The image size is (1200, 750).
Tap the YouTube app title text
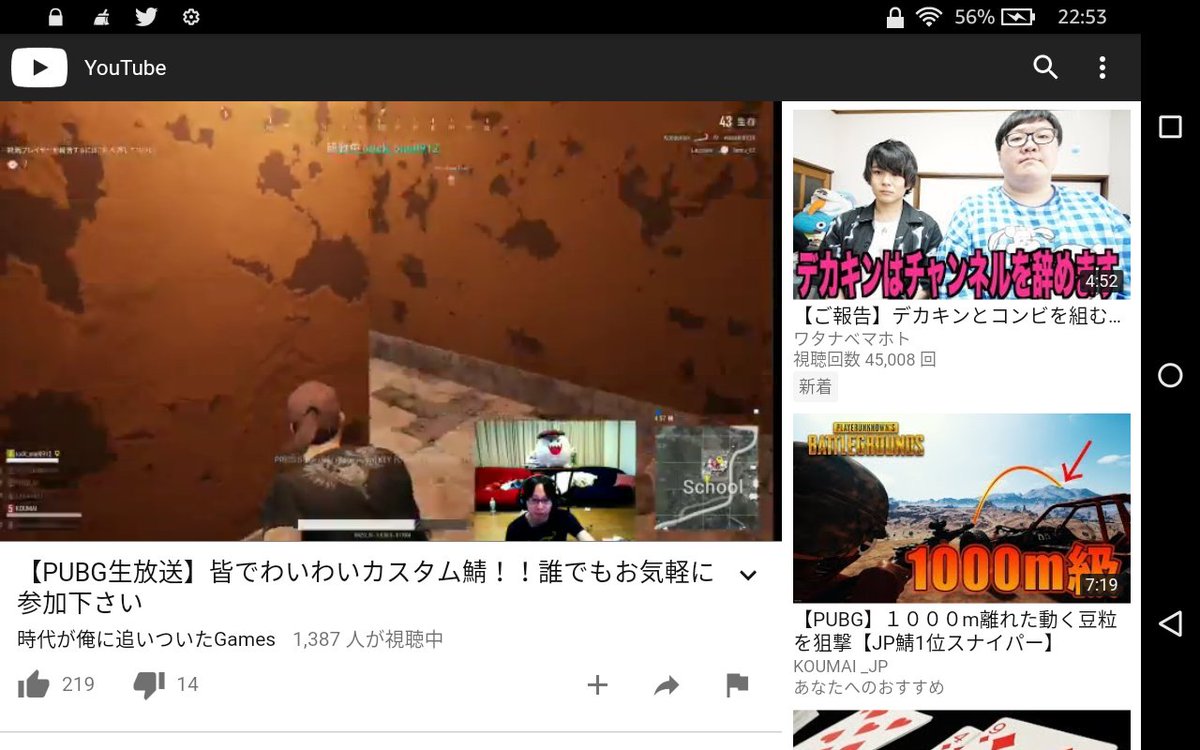pos(125,68)
